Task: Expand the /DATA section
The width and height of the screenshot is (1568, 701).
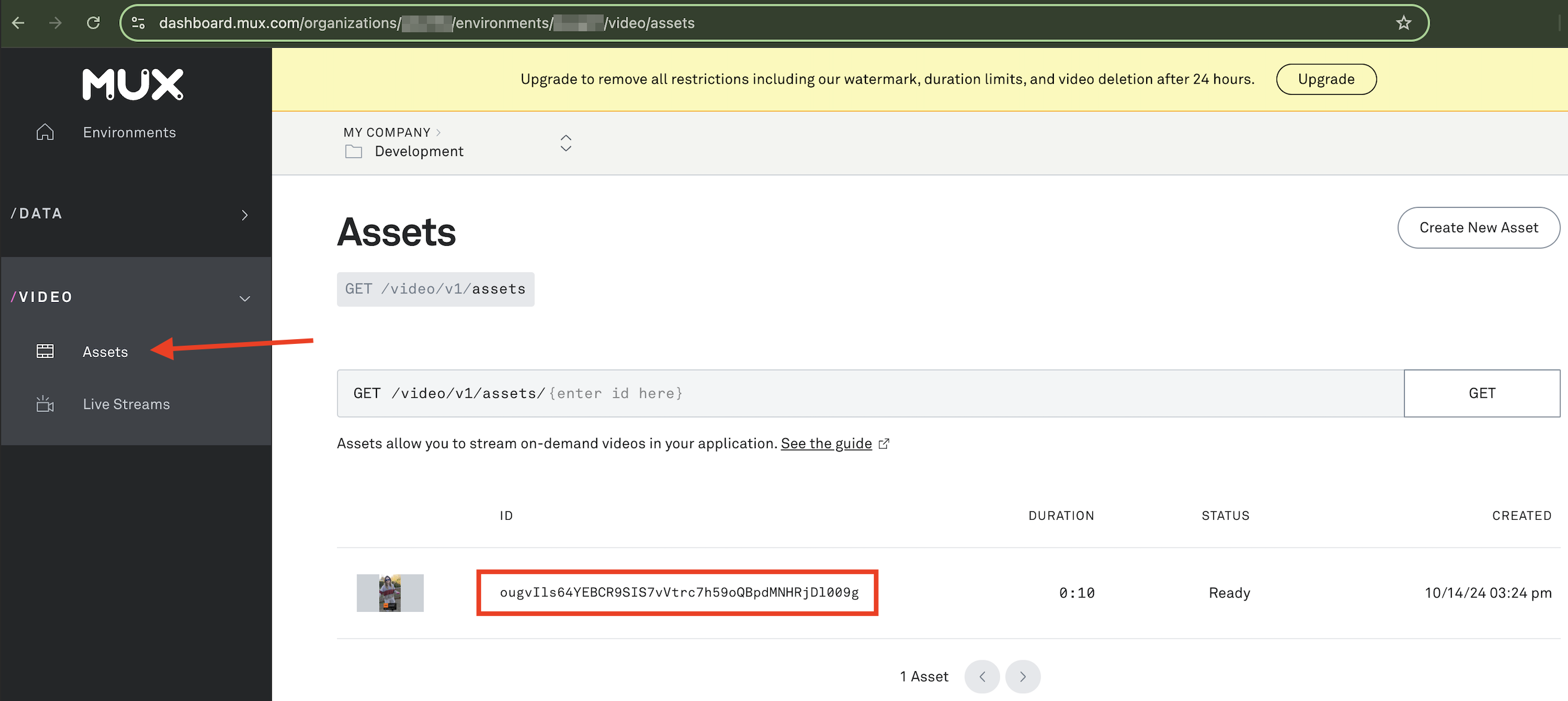Action: pyautogui.click(x=244, y=214)
